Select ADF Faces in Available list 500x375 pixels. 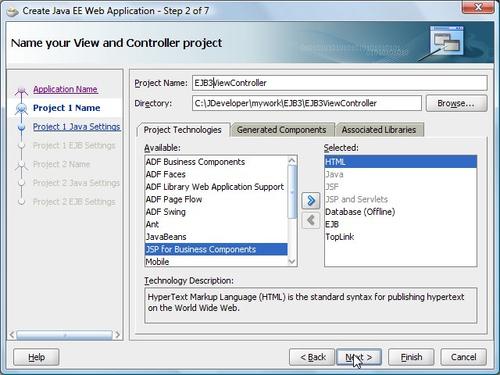point(216,174)
